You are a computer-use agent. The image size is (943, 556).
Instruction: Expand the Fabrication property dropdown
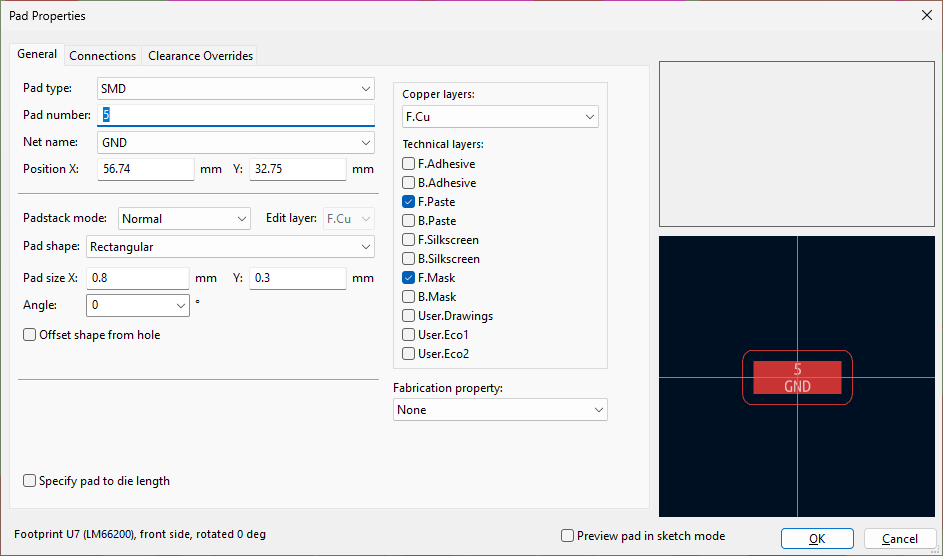point(500,410)
